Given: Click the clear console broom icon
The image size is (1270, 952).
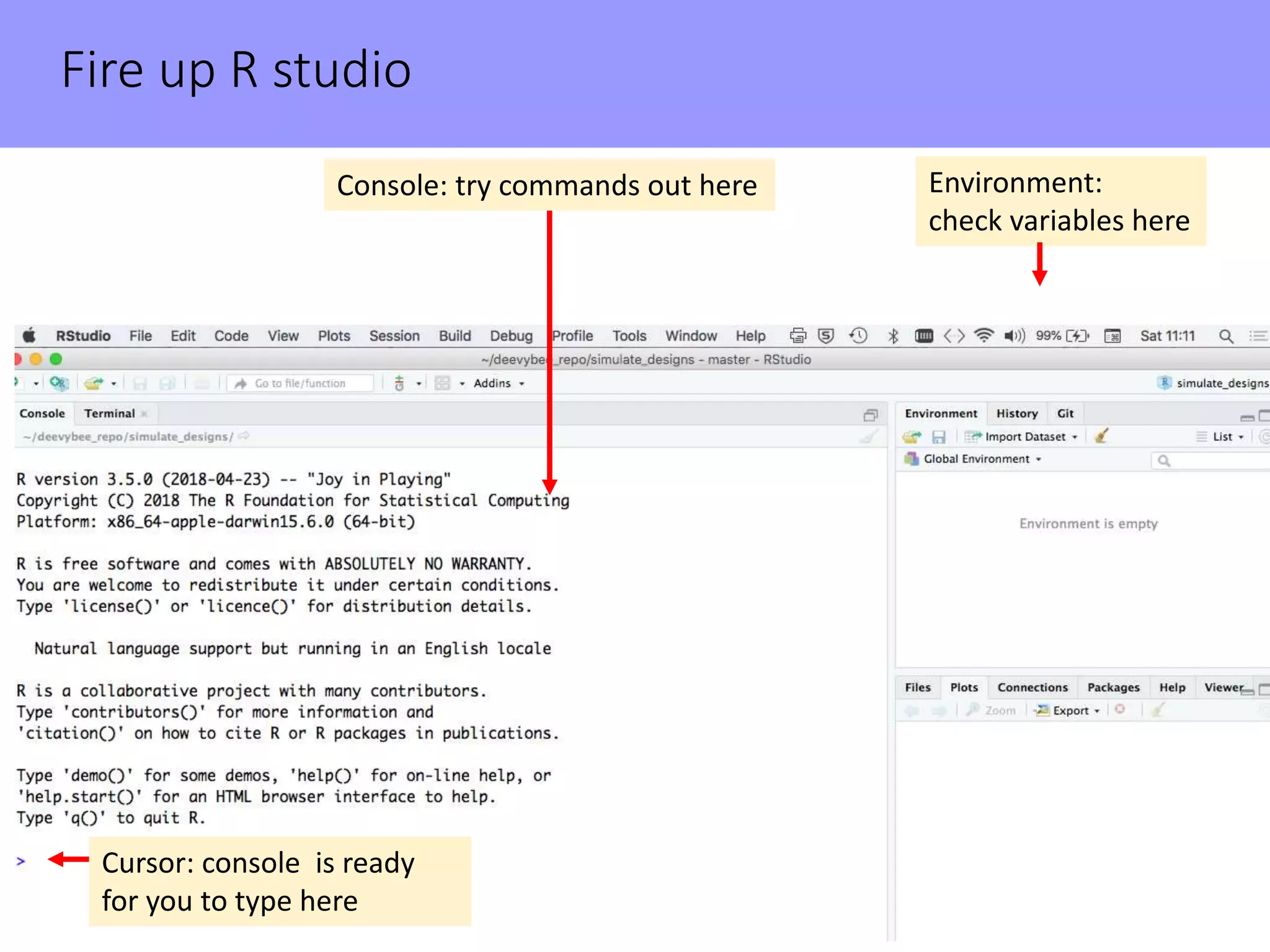Looking at the screenshot, I should [870, 437].
